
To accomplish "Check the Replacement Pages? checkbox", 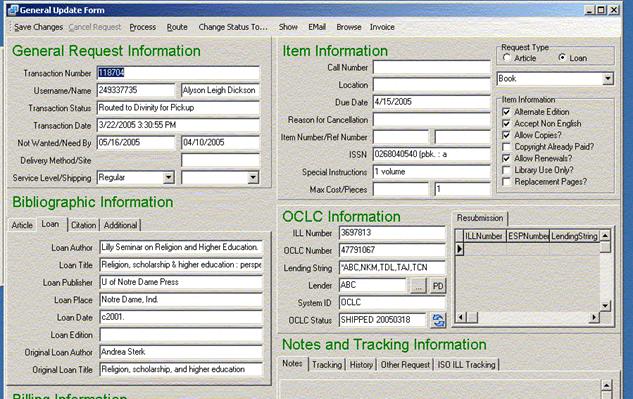I will (x=506, y=182).
